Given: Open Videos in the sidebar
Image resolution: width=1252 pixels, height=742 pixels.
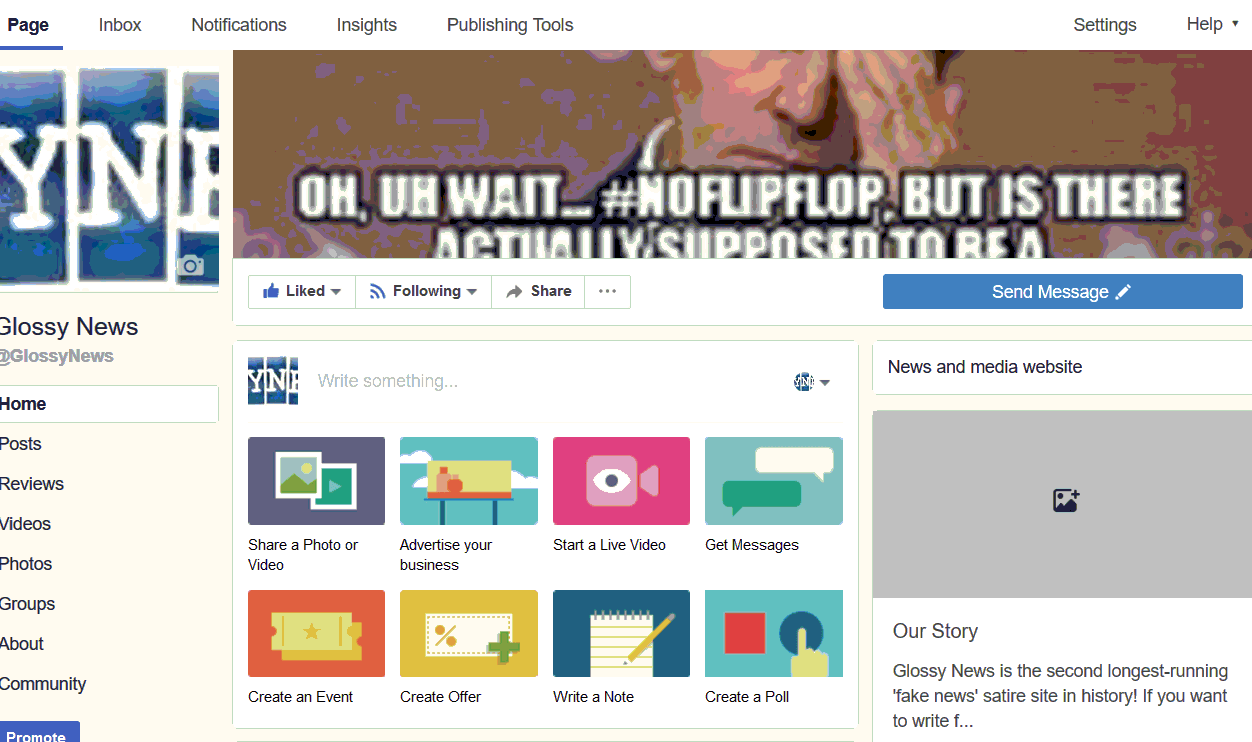Looking at the screenshot, I should point(25,524).
